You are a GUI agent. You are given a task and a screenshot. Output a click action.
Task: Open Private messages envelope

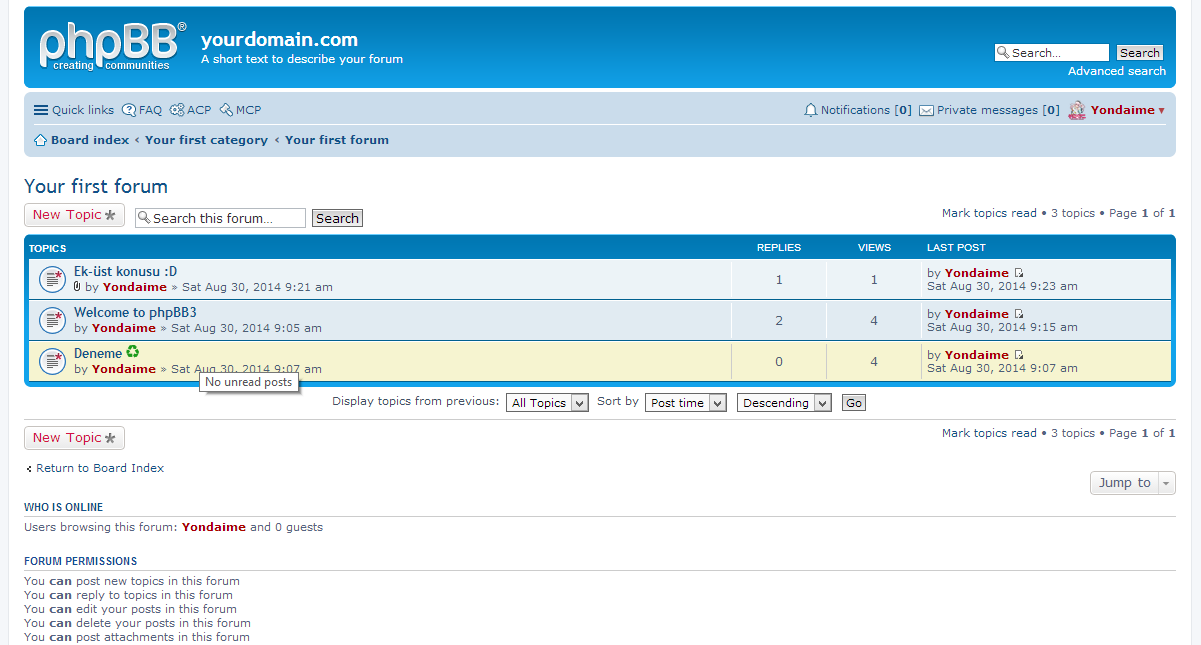click(927, 110)
